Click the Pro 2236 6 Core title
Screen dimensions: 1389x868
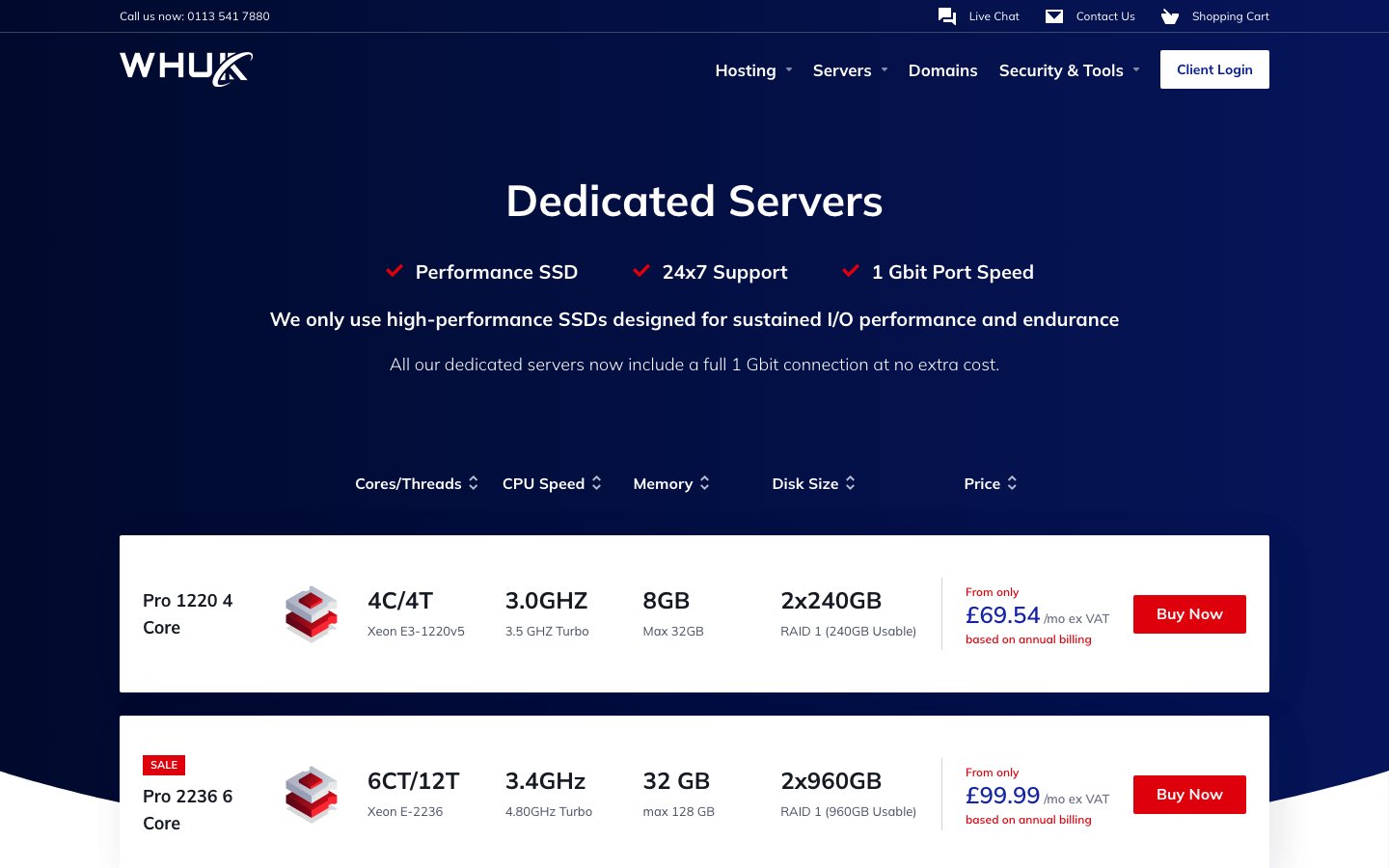[188, 810]
